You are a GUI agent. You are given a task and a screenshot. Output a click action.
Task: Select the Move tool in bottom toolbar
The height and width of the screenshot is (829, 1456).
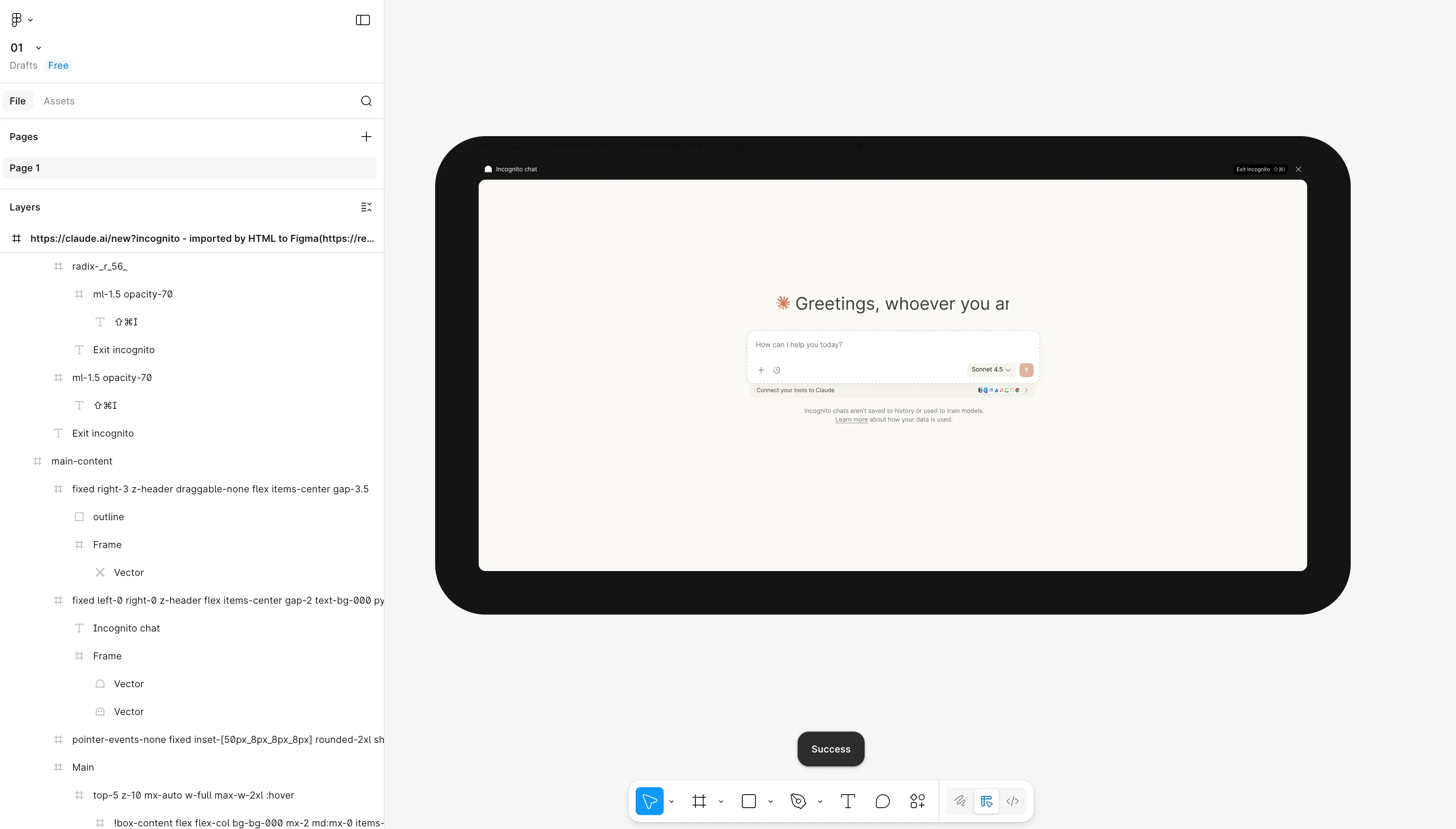[649, 801]
